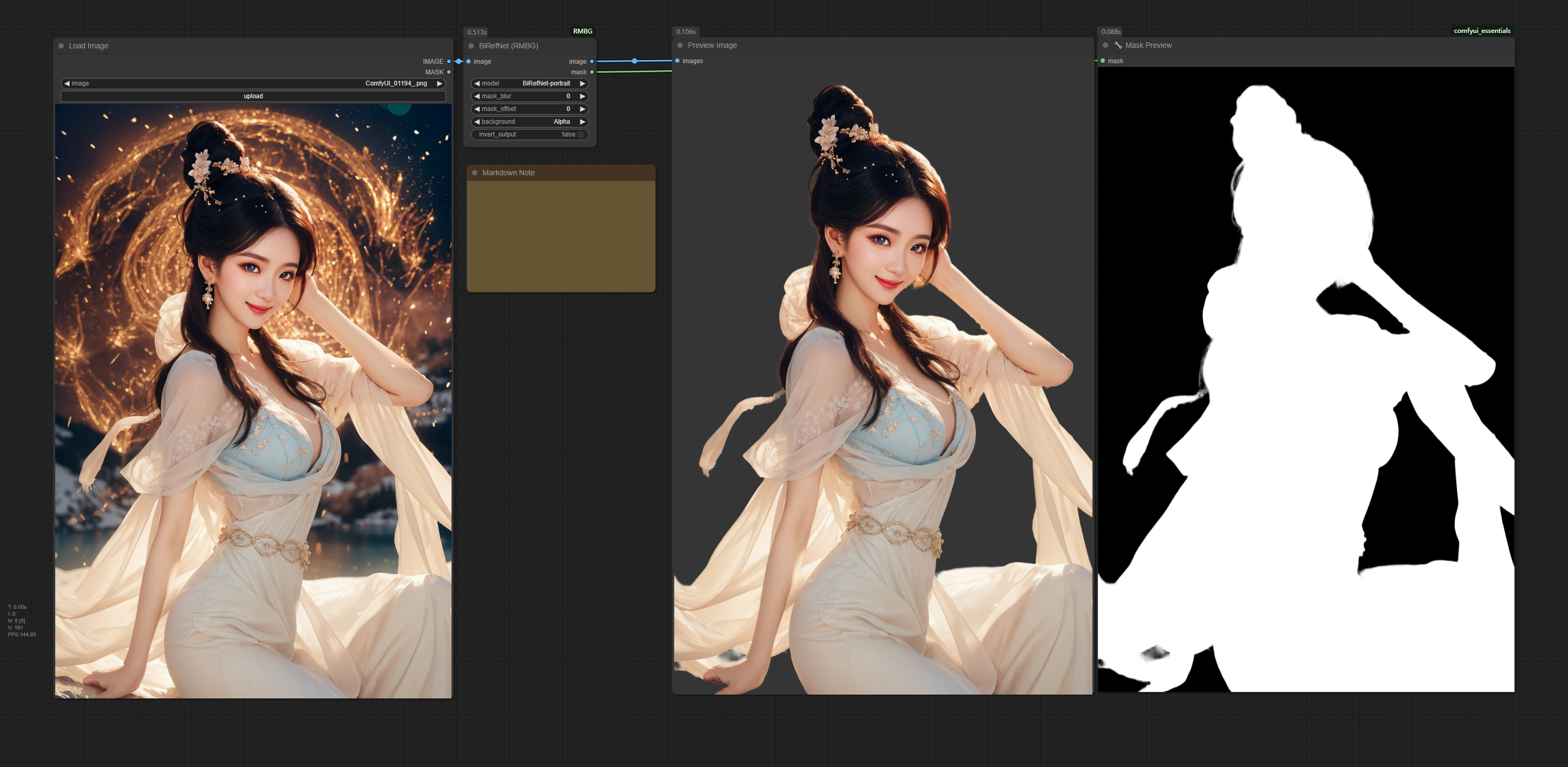The image size is (1568, 767).
Task: Open the image file selector ComfyUI_01194_.png
Action: pyautogui.click(x=396, y=83)
